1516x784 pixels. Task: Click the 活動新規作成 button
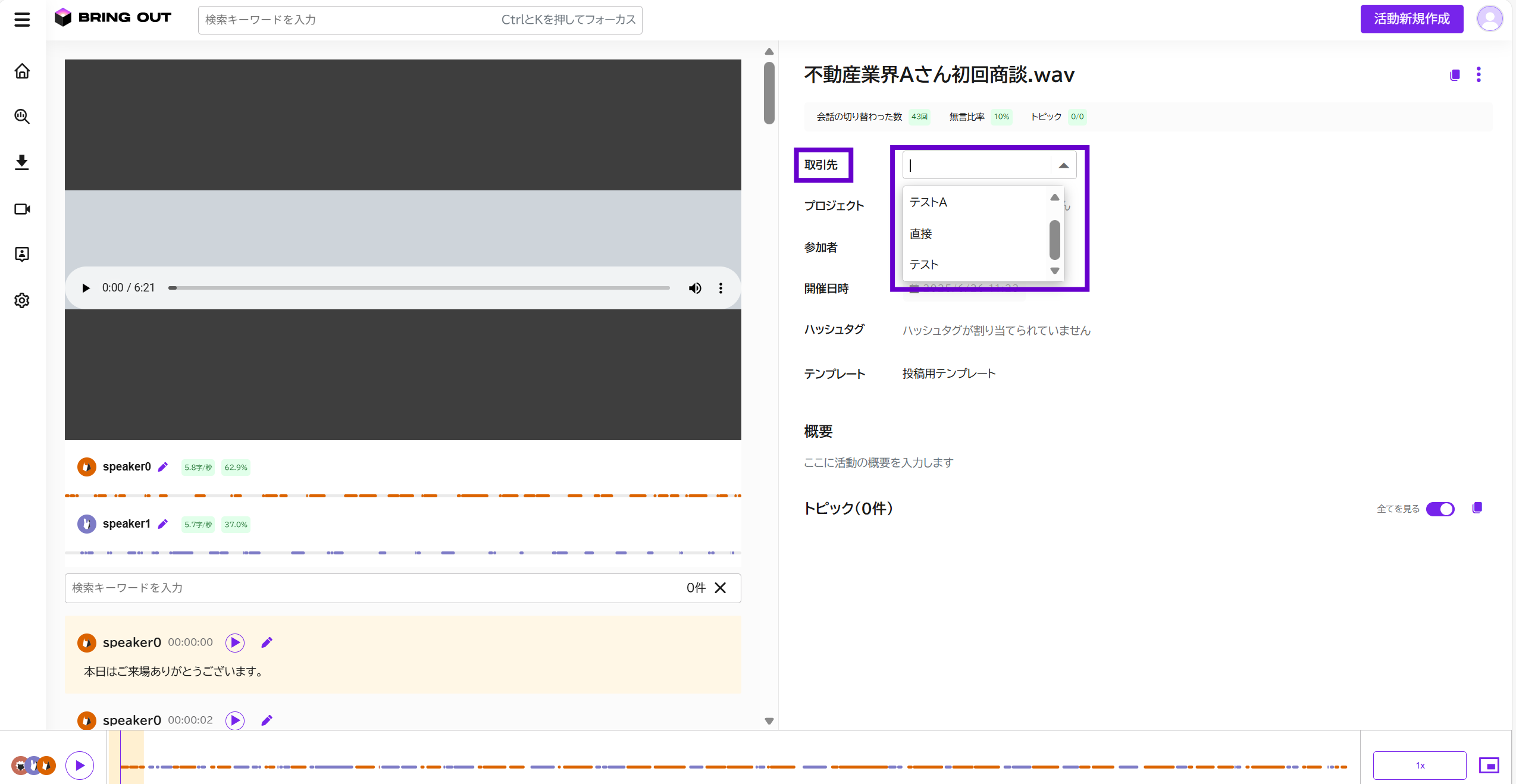point(1412,19)
